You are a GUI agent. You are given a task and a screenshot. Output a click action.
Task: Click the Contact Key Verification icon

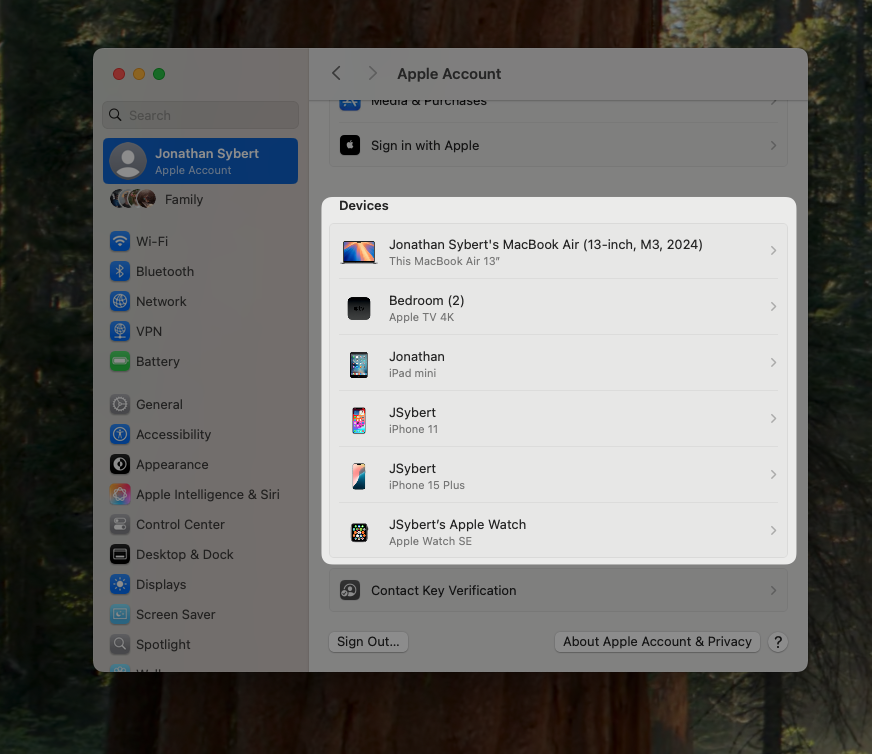pyautogui.click(x=350, y=590)
